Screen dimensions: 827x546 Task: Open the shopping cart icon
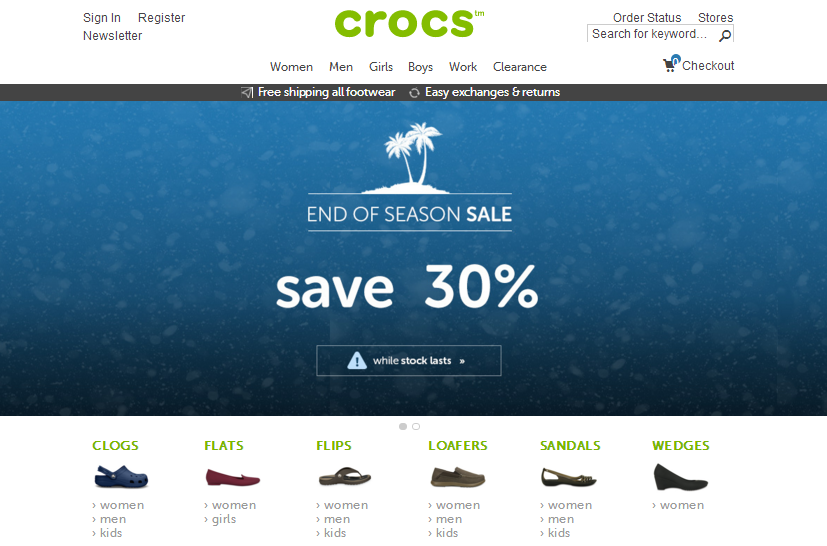point(671,64)
